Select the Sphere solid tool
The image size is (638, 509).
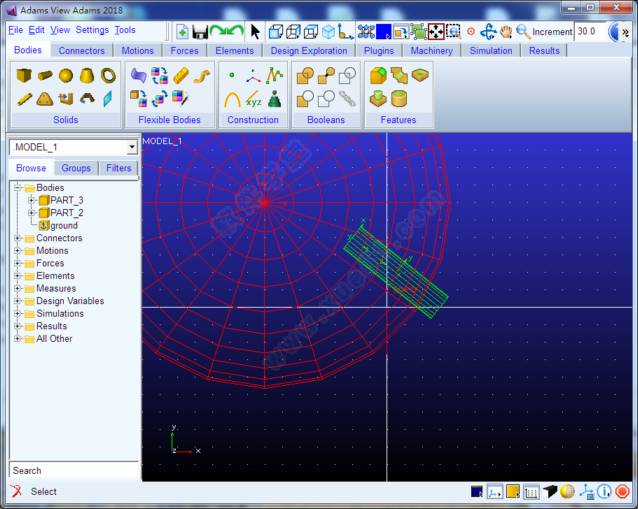[x=66, y=75]
